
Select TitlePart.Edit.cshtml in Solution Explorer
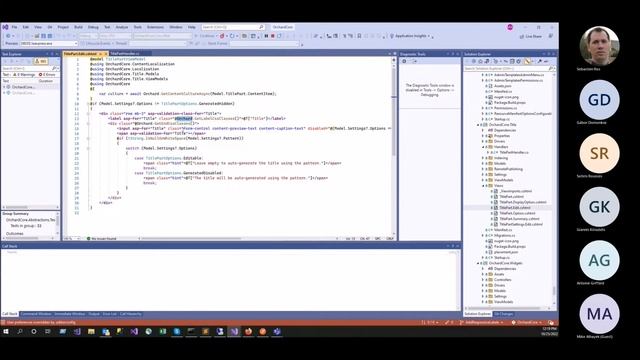click(515, 208)
